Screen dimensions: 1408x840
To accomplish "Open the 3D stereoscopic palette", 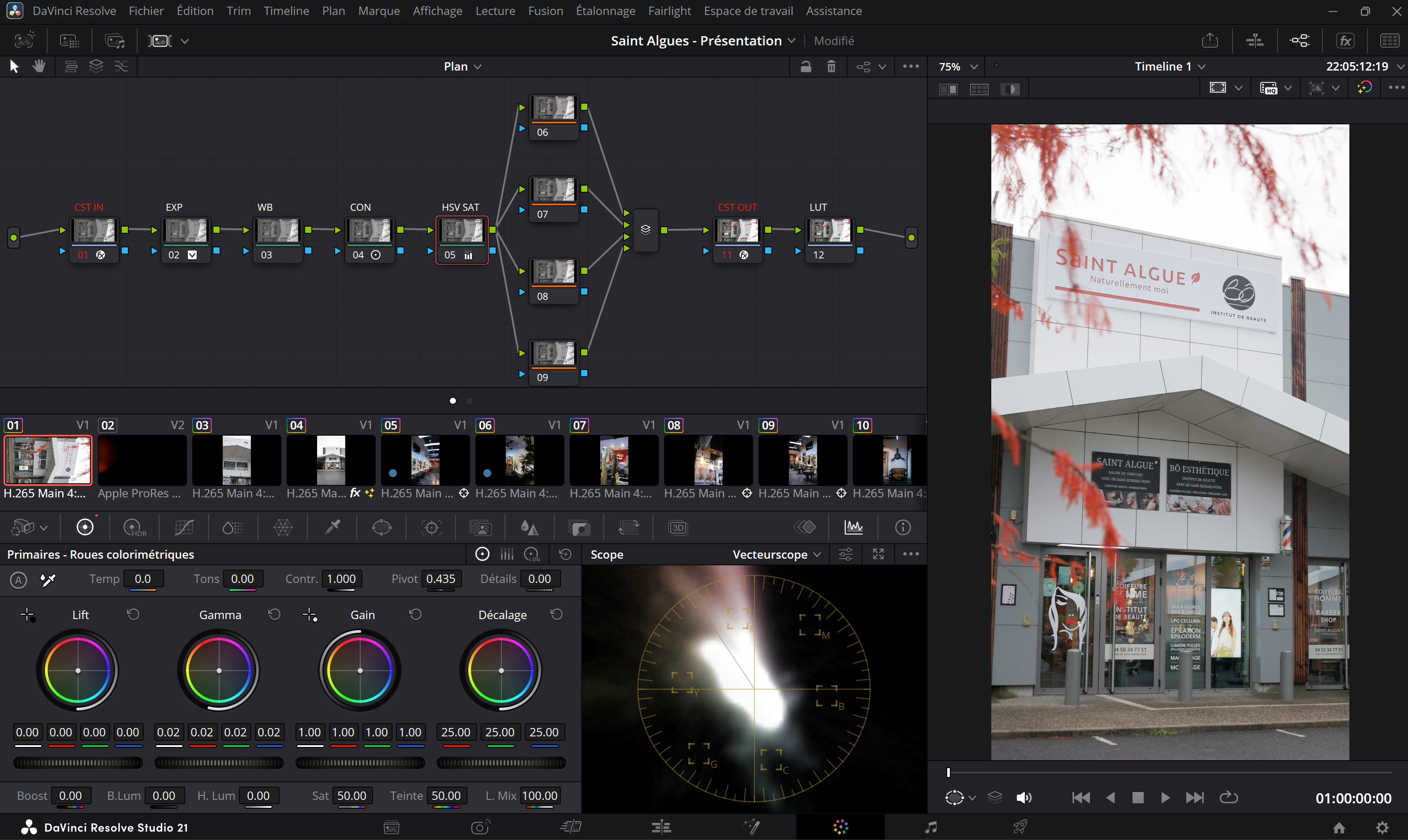I will click(678, 527).
